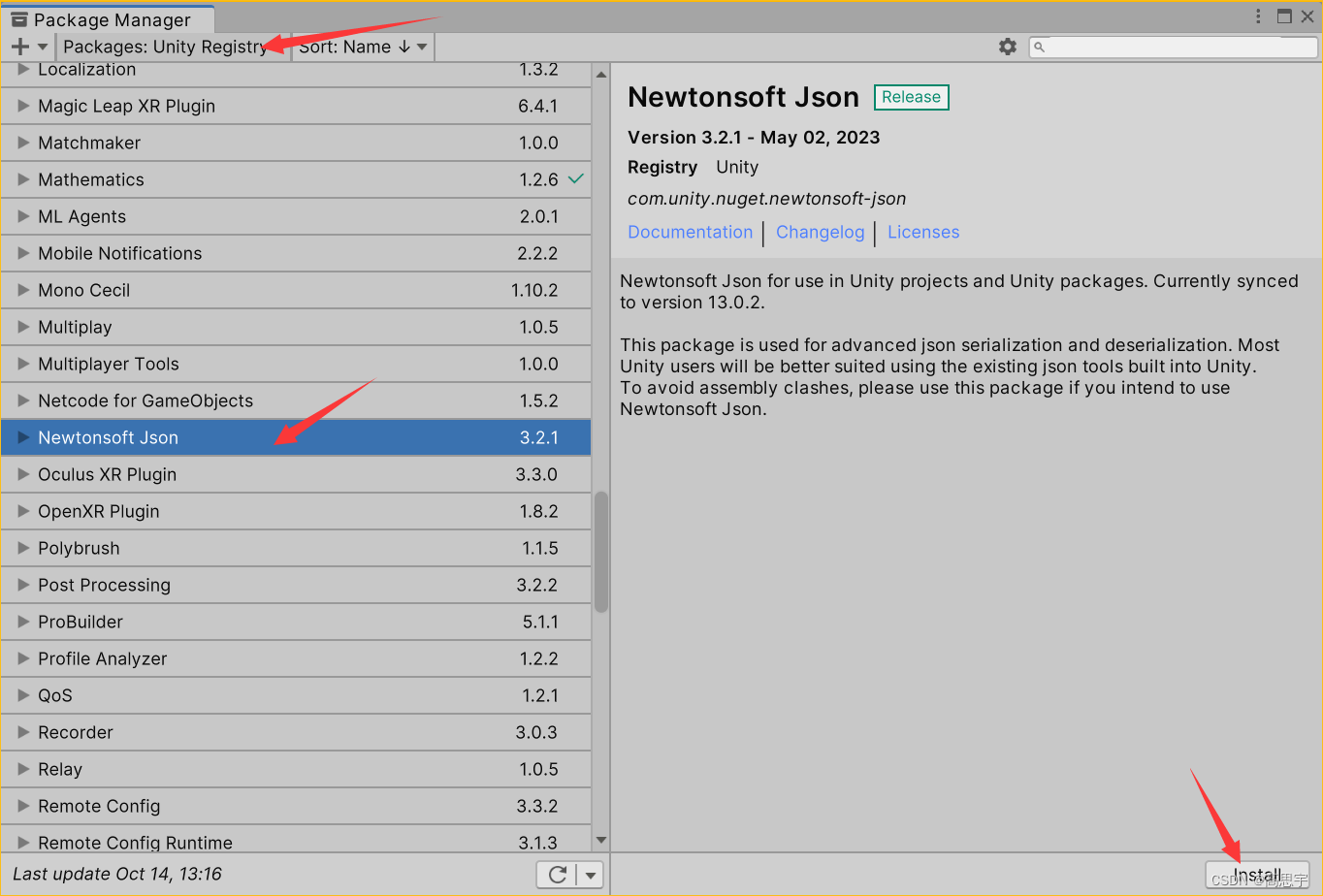Click the com.unity.nuget.newtonsoft-json package ID

pos(767,199)
